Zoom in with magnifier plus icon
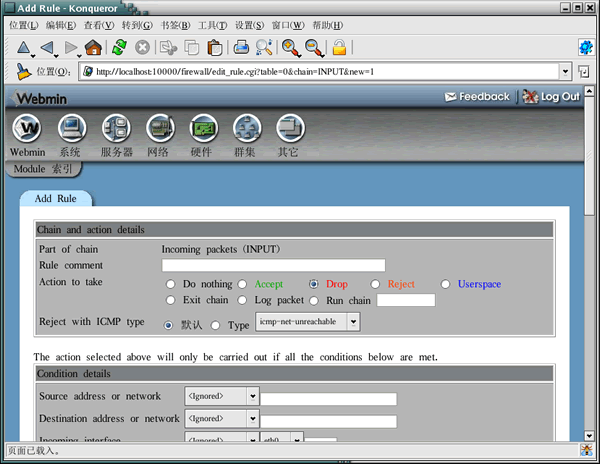The height and width of the screenshot is (464, 600). pyautogui.click(x=290, y=48)
